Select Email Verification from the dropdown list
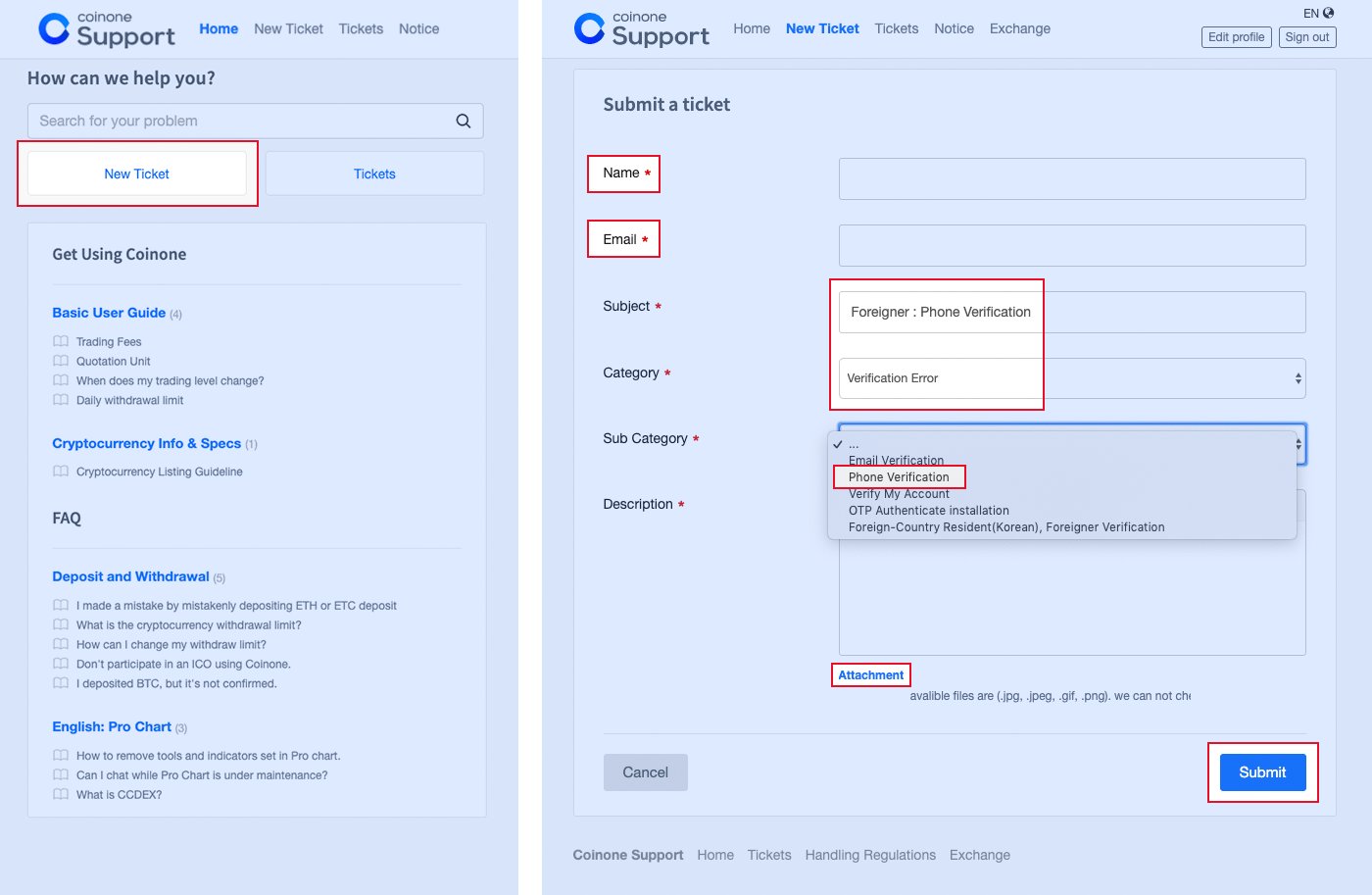This screenshot has height=895, width=1372. coord(896,460)
